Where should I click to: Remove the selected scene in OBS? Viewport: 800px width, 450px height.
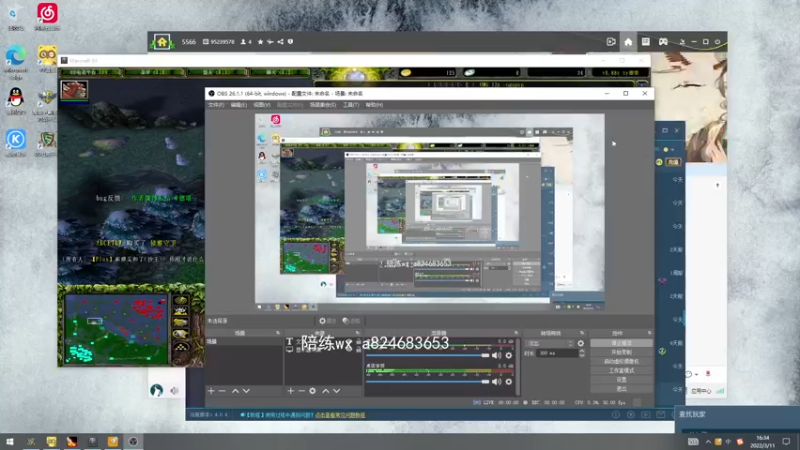coord(222,391)
